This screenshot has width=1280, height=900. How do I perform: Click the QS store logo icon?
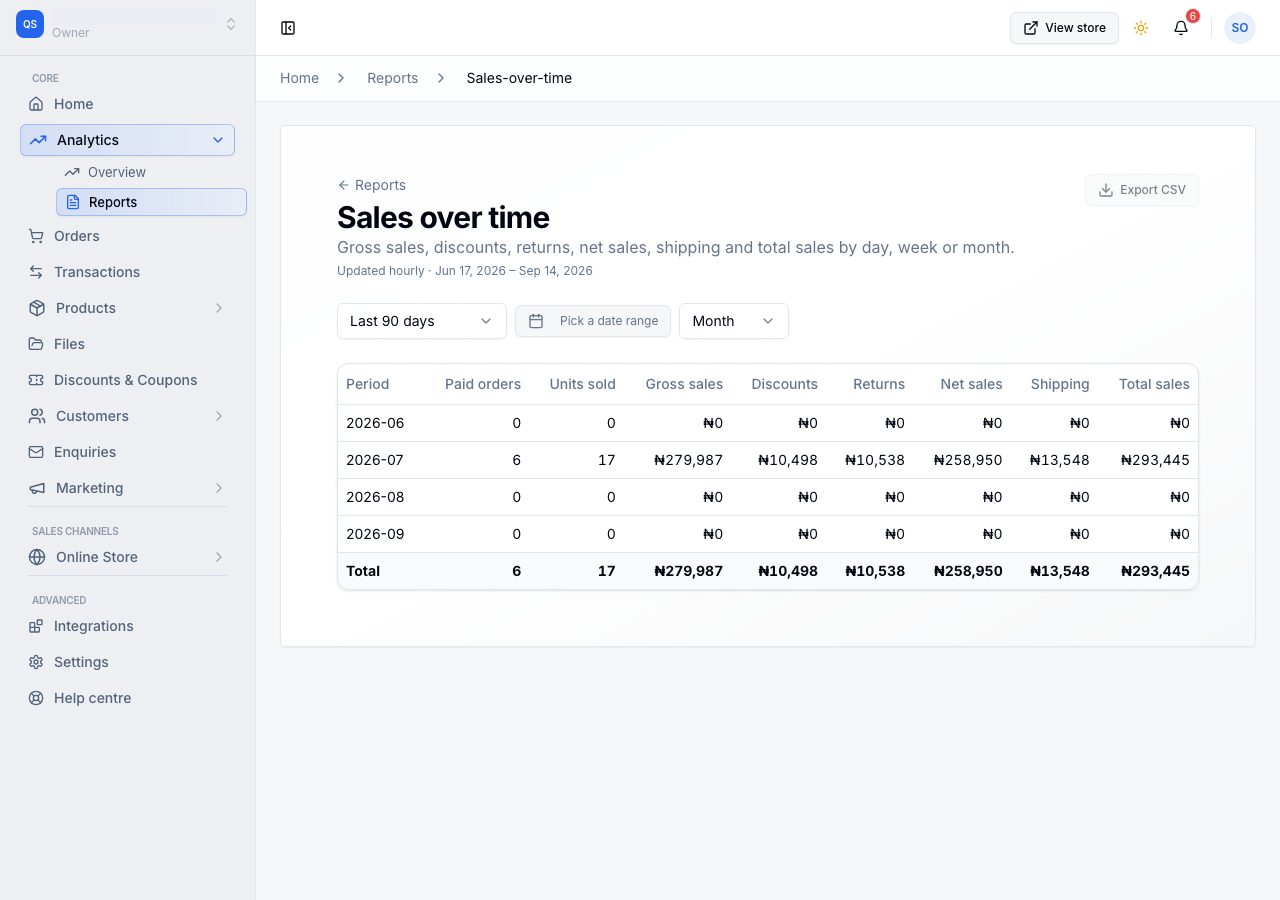30,24
